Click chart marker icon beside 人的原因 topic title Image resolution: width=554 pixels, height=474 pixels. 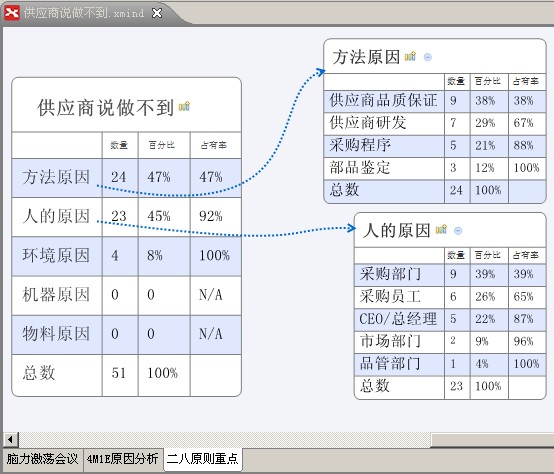click(x=441, y=230)
